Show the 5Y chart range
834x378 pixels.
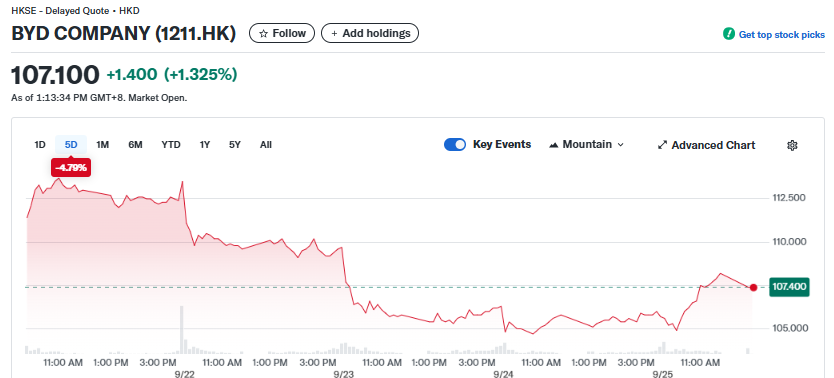pyautogui.click(x=235, y=145)
